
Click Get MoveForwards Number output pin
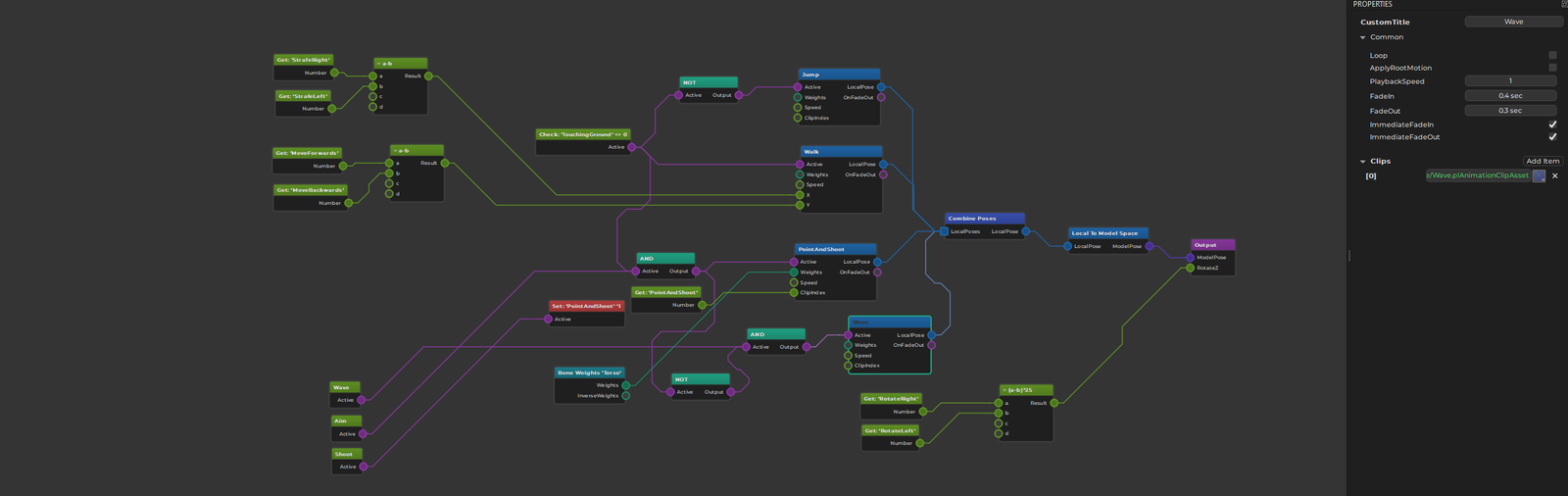pyautogui.click(x=343, y=166)
